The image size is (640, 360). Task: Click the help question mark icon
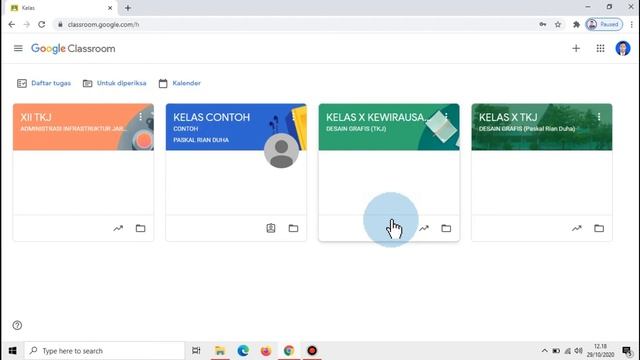[x=17, y=325]
